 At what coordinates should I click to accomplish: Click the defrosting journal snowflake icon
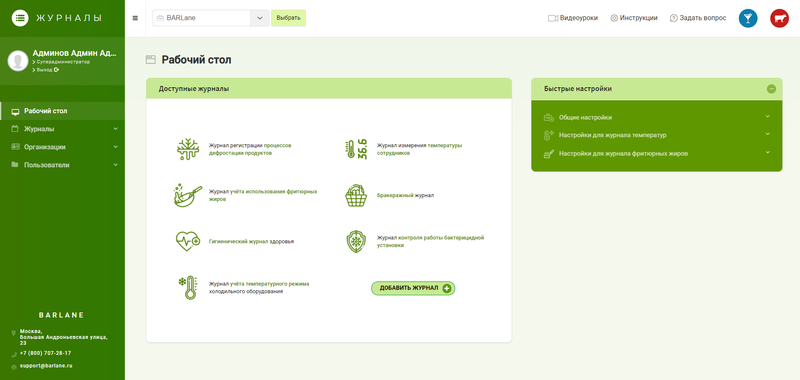[x=188, y=149]
